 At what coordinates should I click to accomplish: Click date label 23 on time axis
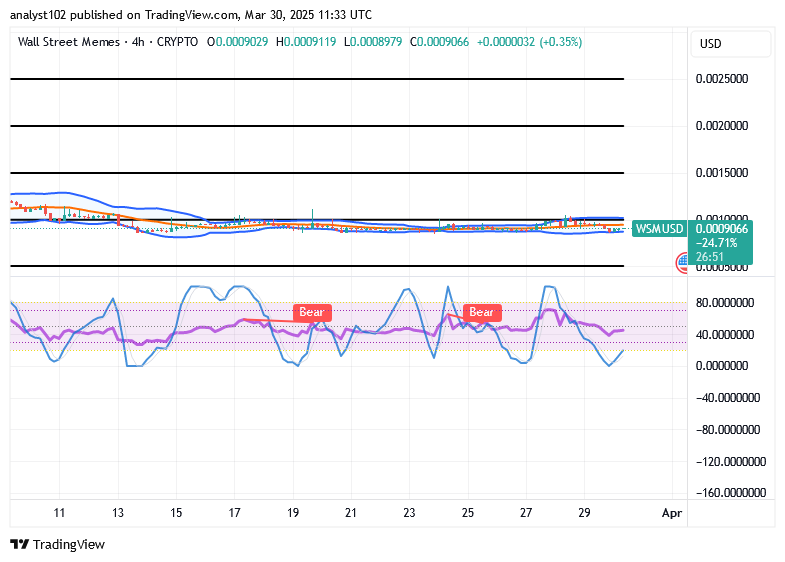tap(410, 513)
